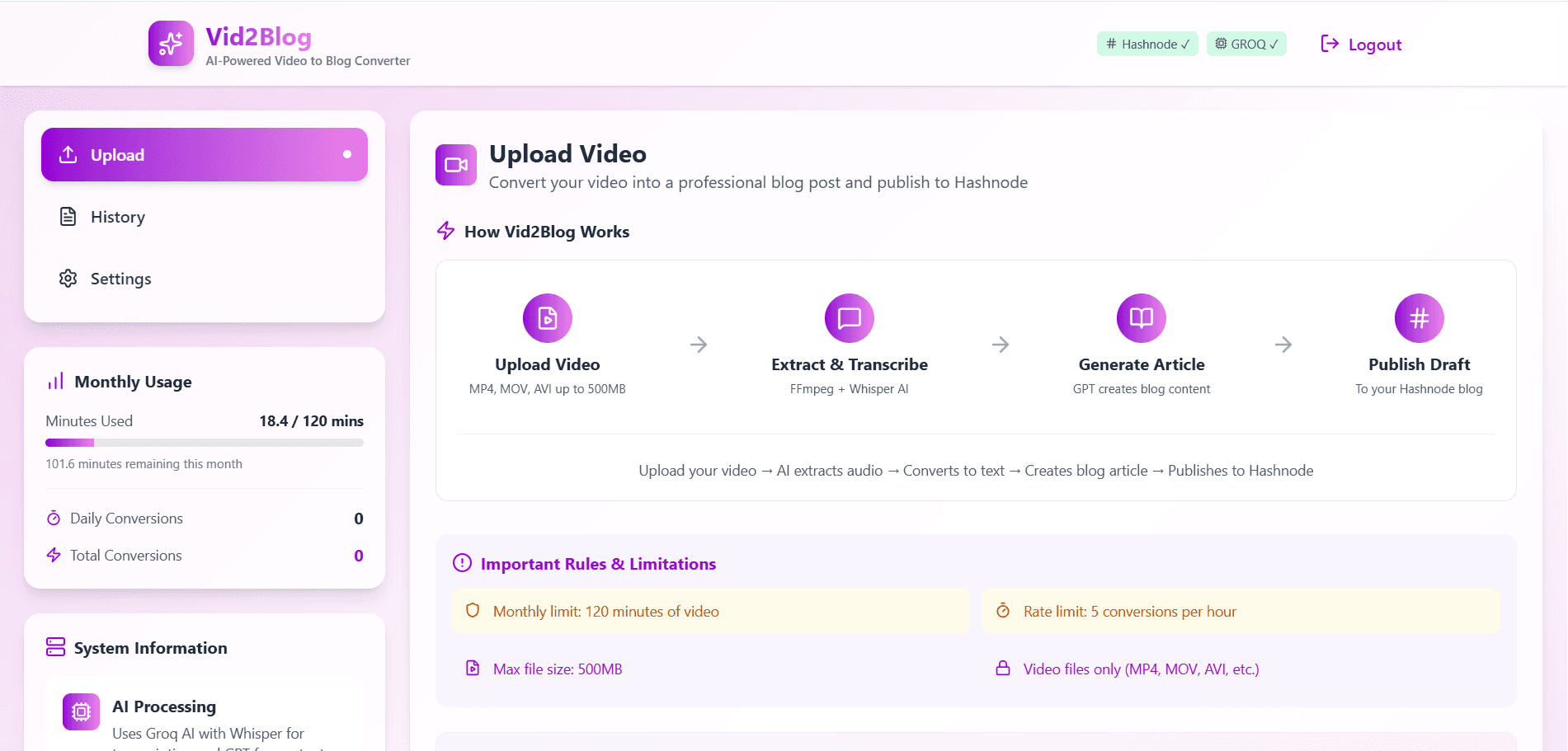Click the History document icon
Viewport: 1568px width, 751px height.
pyautogui.click(x=68, y=217)
